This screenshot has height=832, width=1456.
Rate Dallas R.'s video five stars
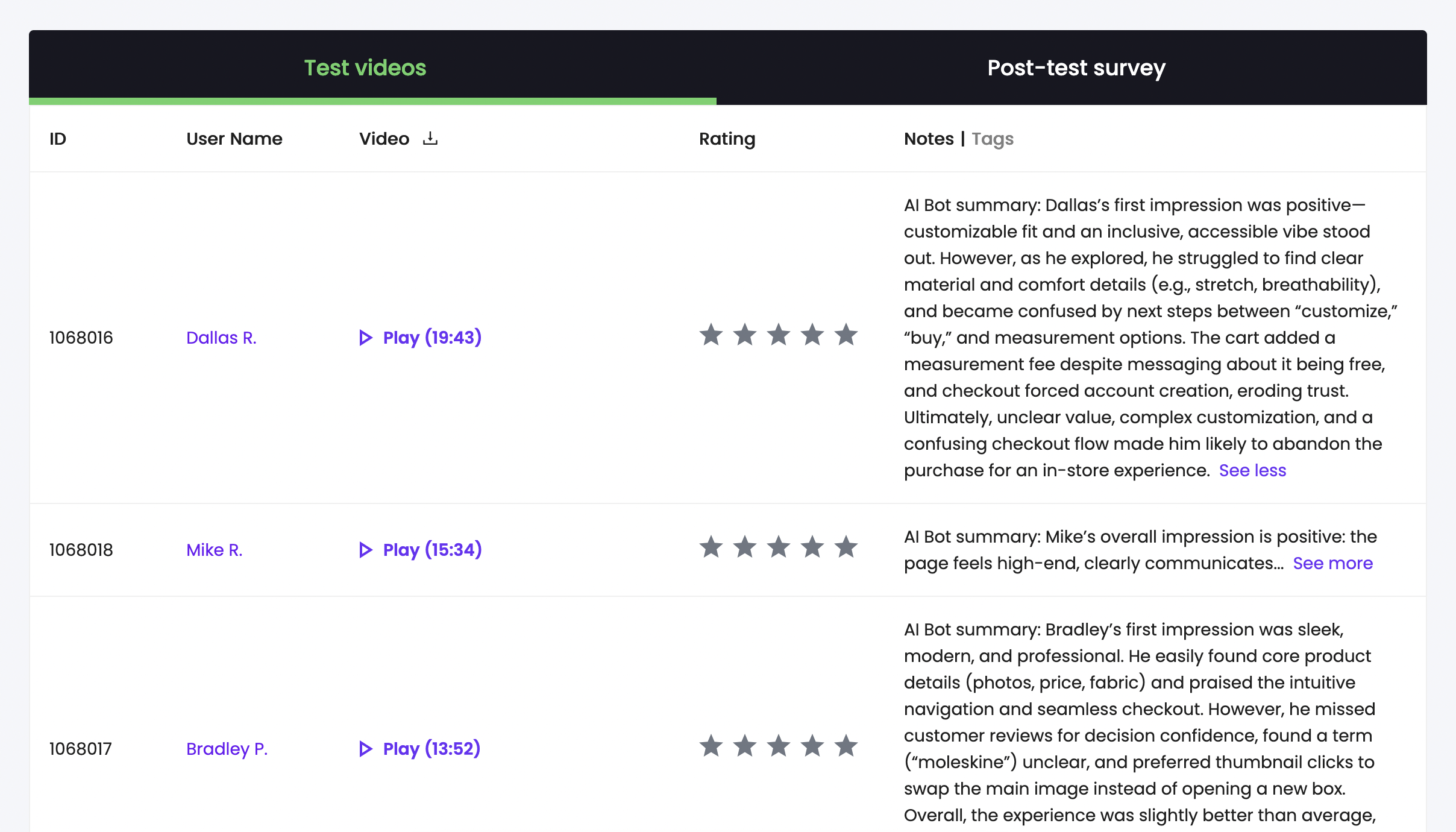846,335
